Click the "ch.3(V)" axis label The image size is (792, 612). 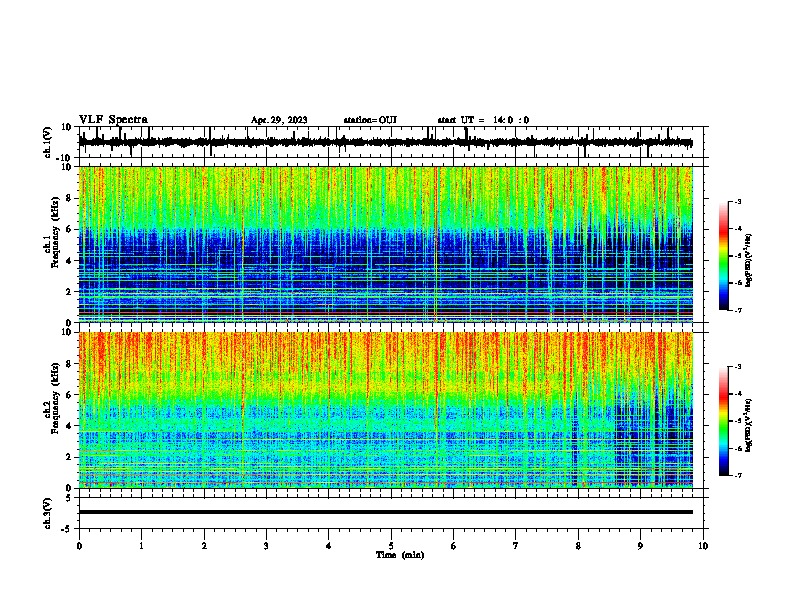48,513
